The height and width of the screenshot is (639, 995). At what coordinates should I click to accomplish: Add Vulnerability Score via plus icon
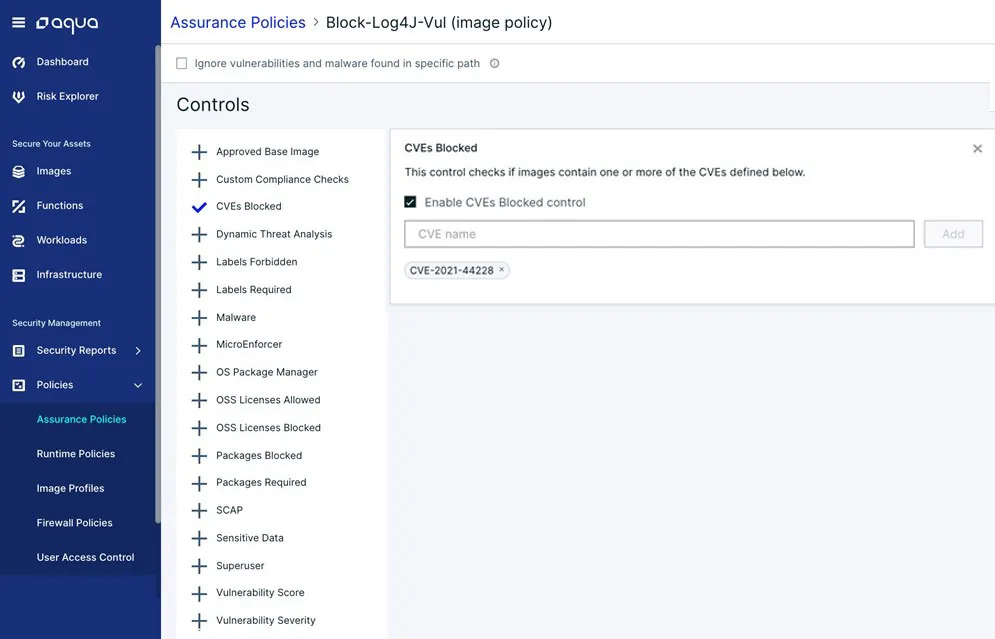[199, 593]
